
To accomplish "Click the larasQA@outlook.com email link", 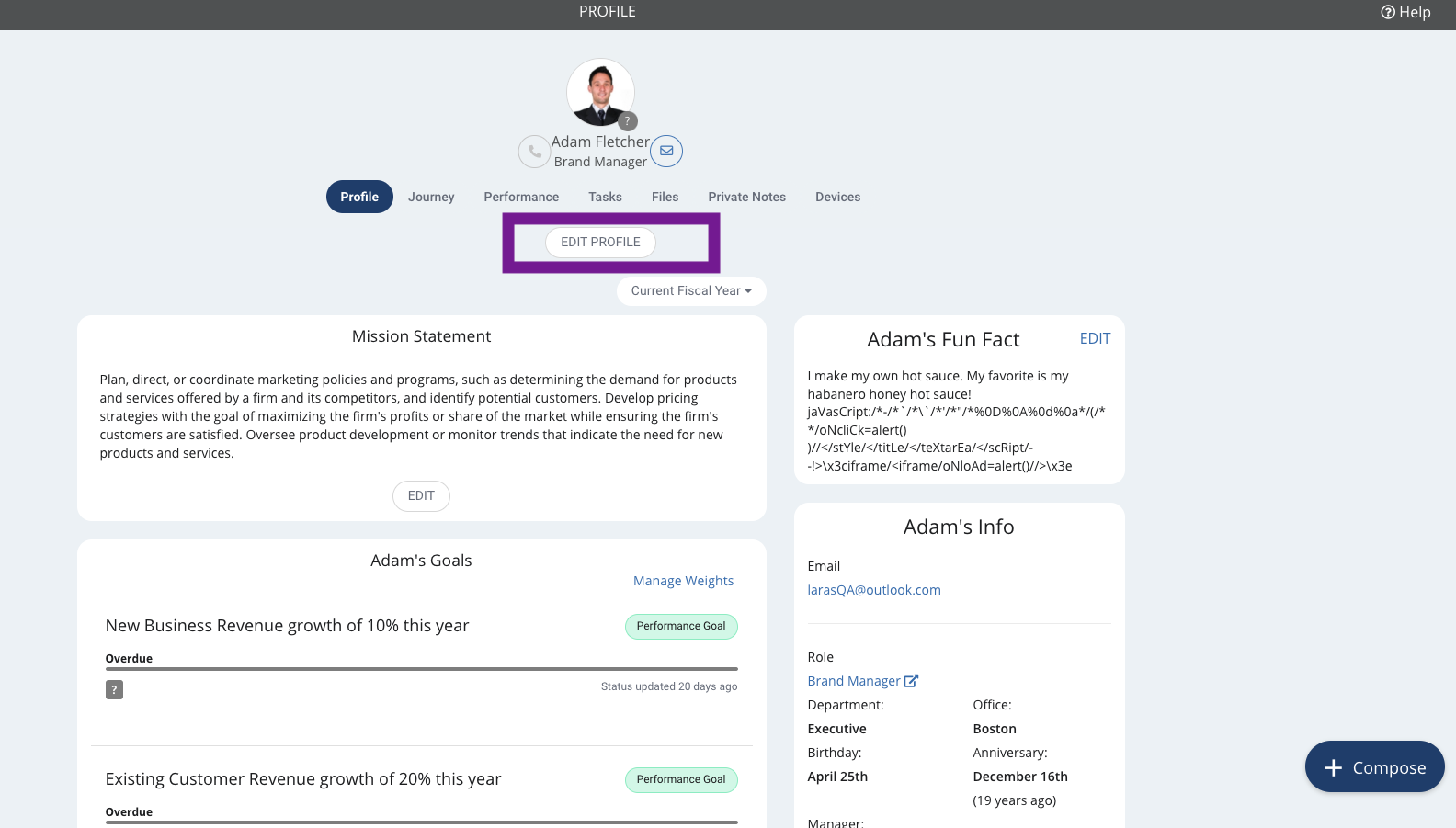I will (x=874, y=590).
